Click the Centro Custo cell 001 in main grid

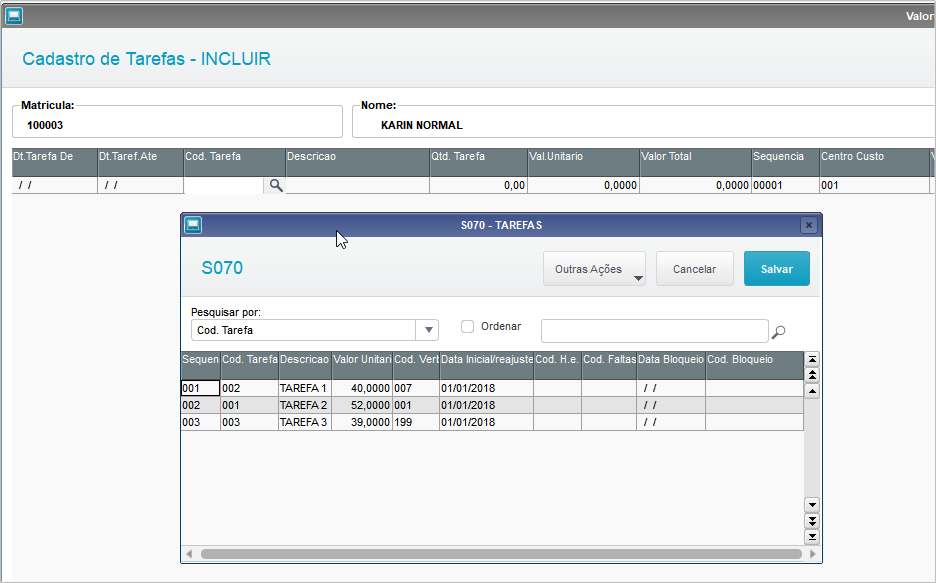[875, 185]
